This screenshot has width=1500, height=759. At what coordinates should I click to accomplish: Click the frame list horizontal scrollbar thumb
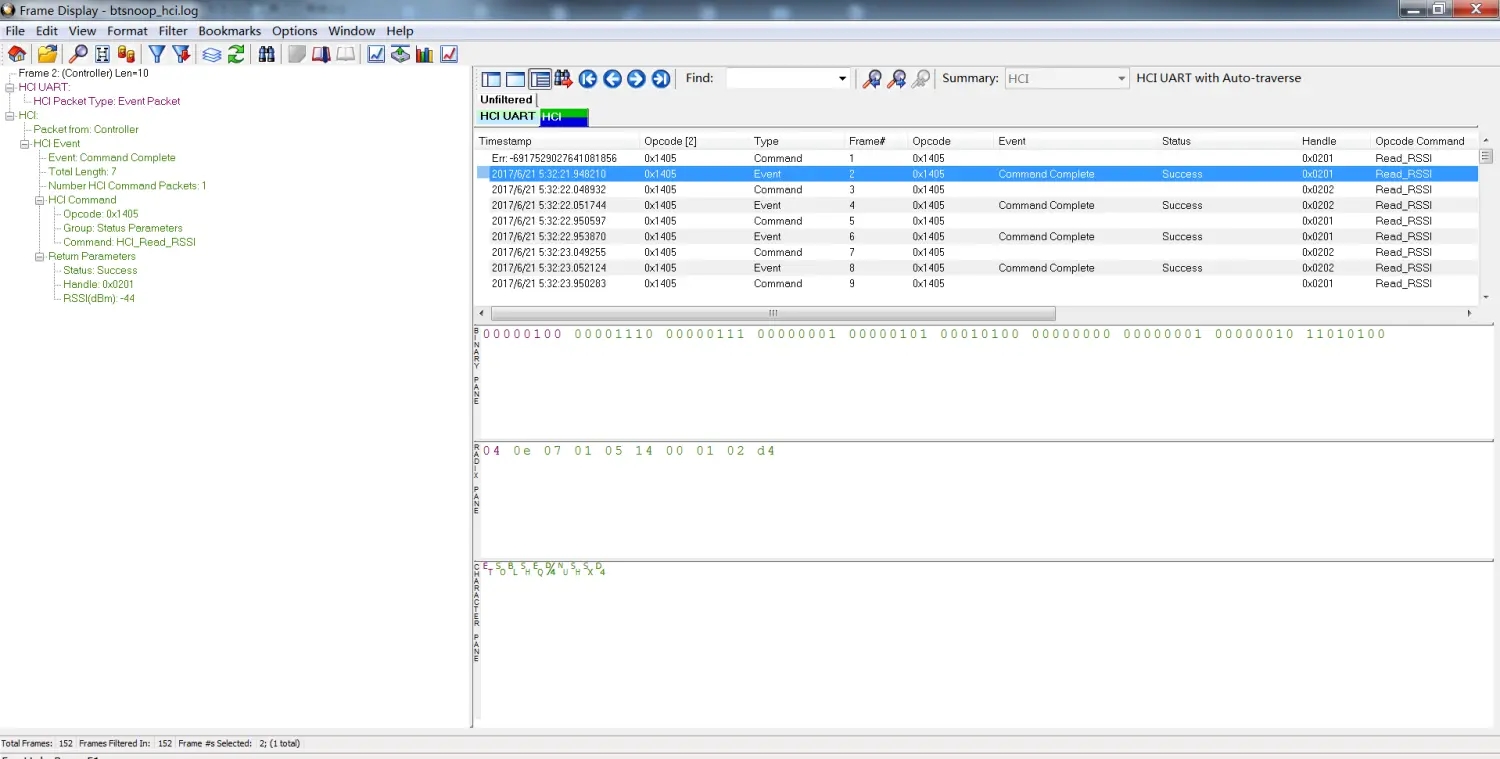point(772,313)
